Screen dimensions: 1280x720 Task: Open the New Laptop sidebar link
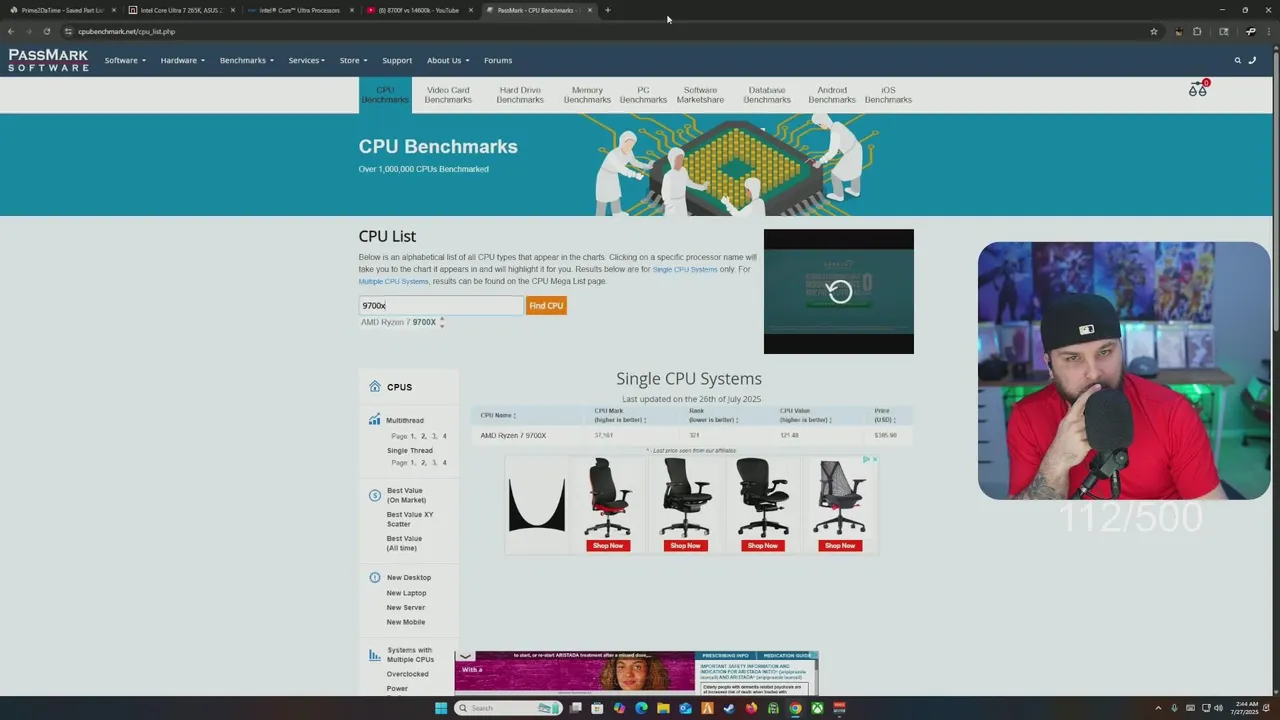[406, 592]
